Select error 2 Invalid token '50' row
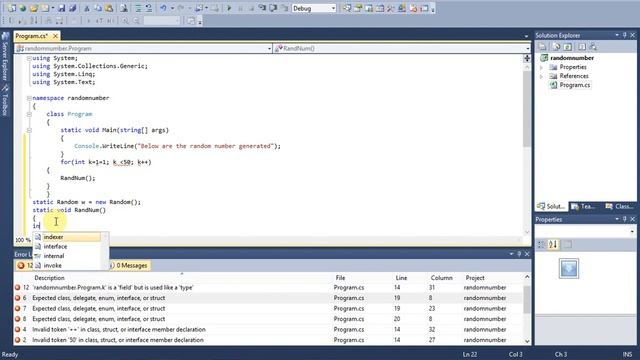The width and height of the screenshot is (640, 360). 269,340
